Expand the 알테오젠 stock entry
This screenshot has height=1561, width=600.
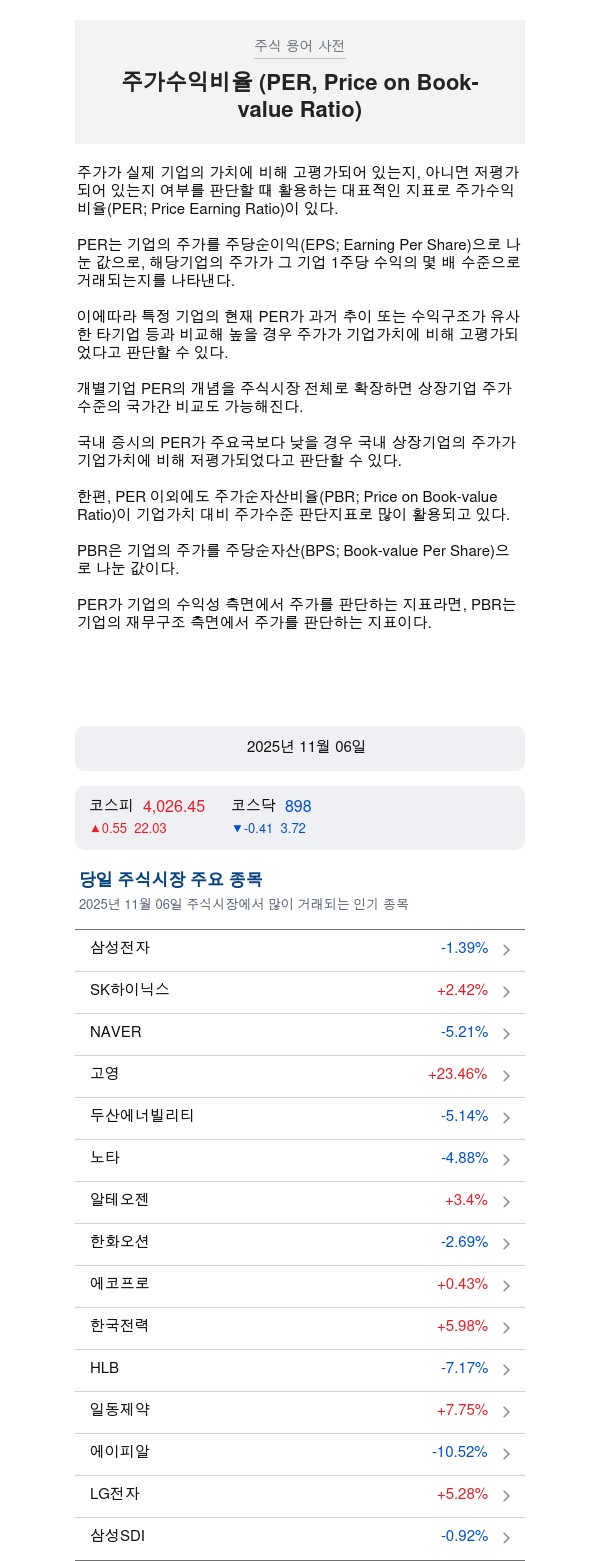click(x=300, y=1201)
